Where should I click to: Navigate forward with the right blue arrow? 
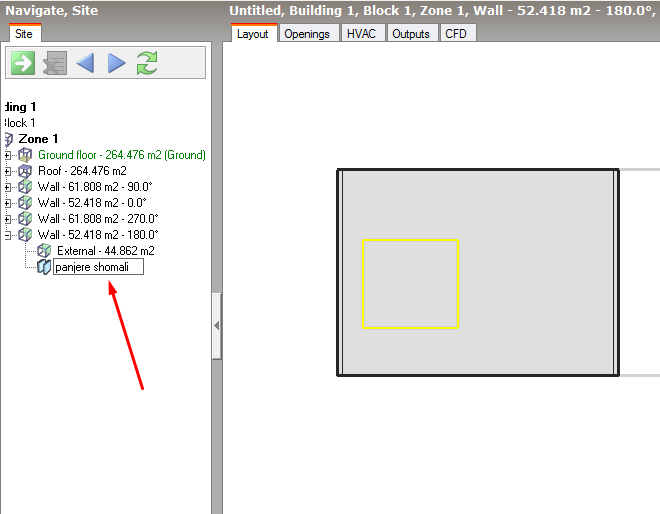pos(117,63)
